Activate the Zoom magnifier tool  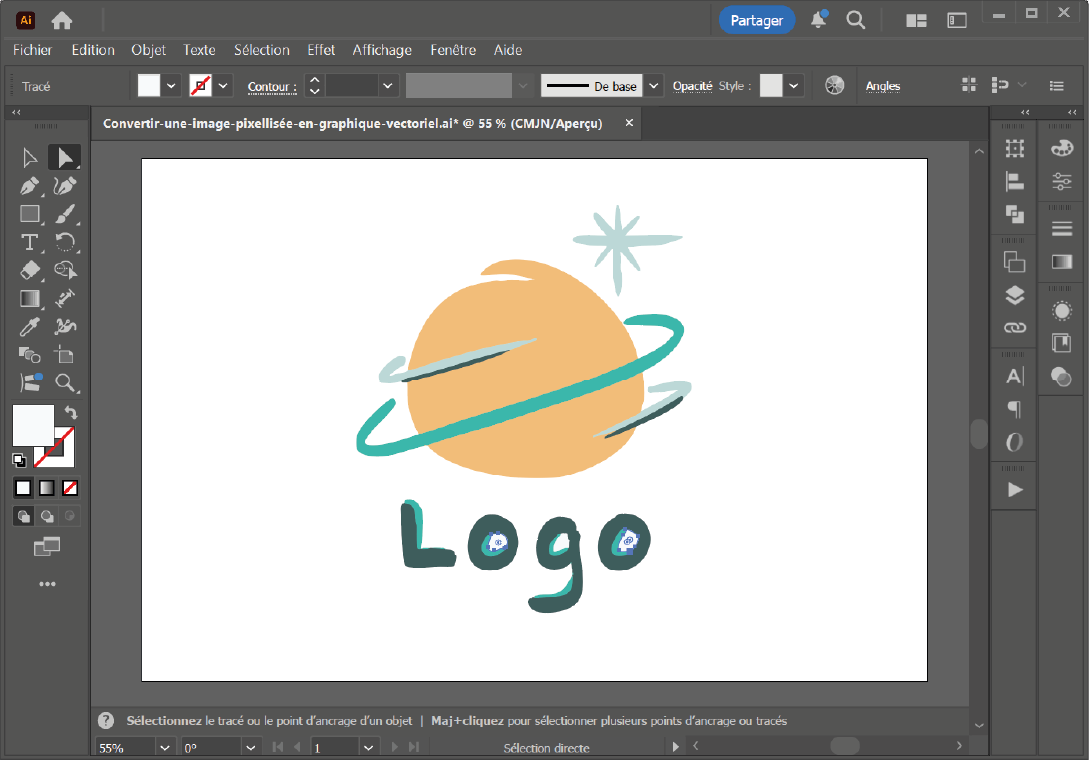point(65,382)
